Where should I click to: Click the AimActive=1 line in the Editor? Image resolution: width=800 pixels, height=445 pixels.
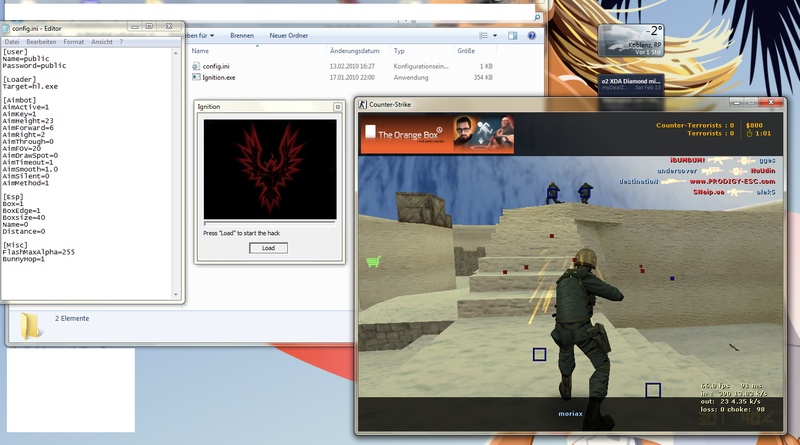pos(26,107)
